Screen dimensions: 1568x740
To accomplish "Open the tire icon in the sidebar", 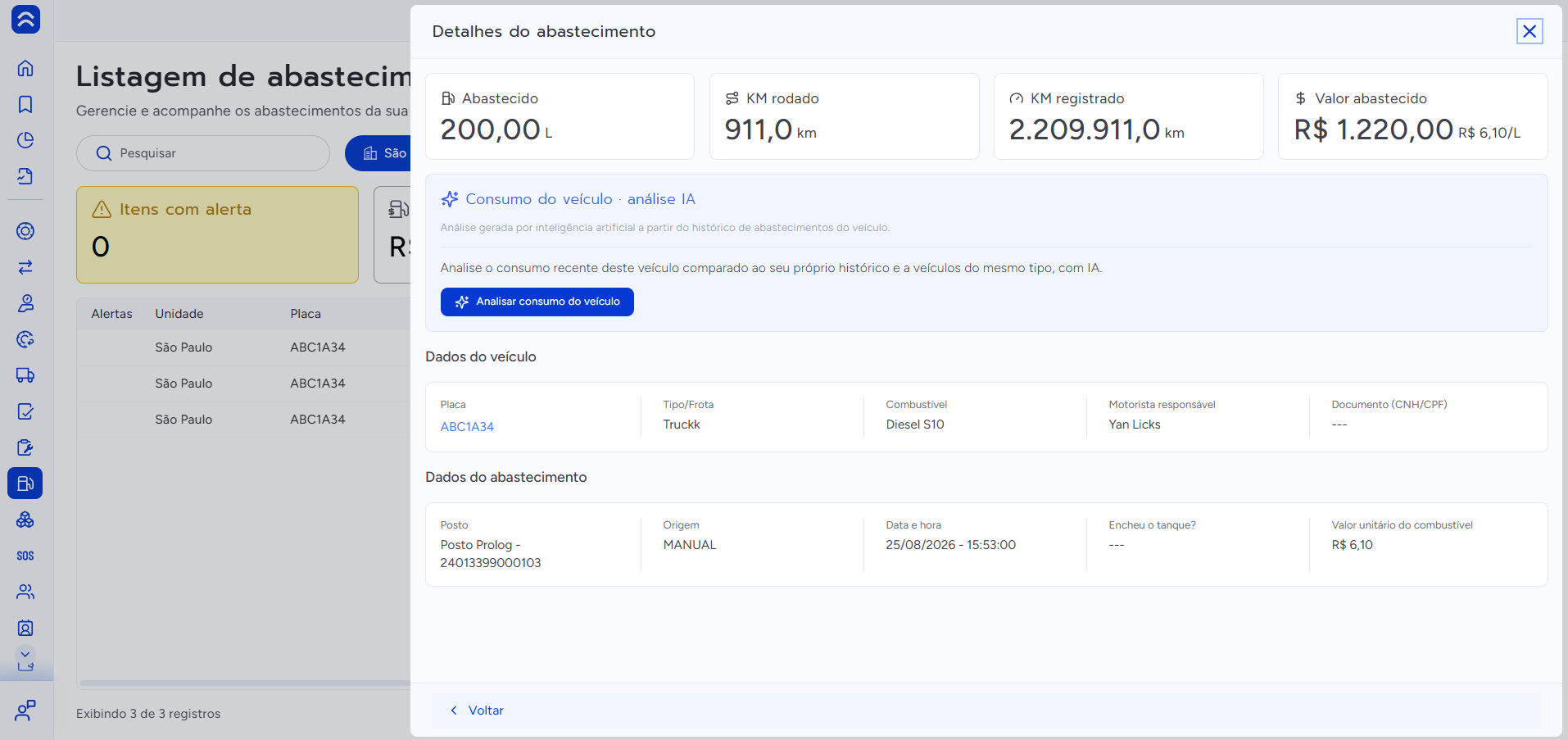I will [x=25, y=231].
